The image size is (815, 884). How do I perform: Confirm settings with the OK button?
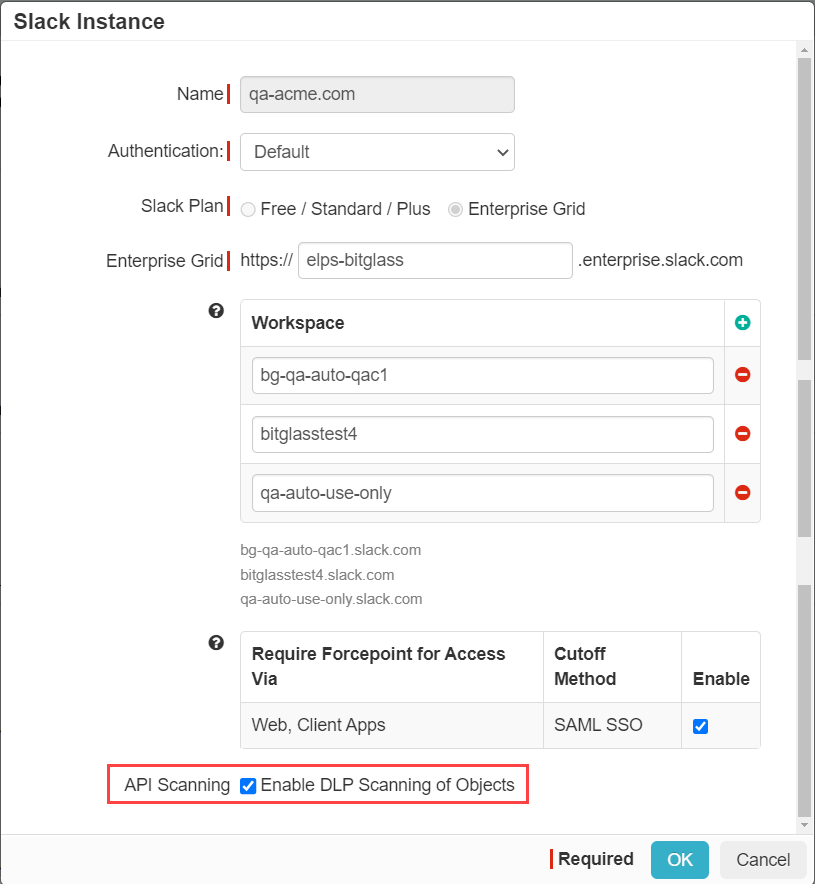click(680, 860)
